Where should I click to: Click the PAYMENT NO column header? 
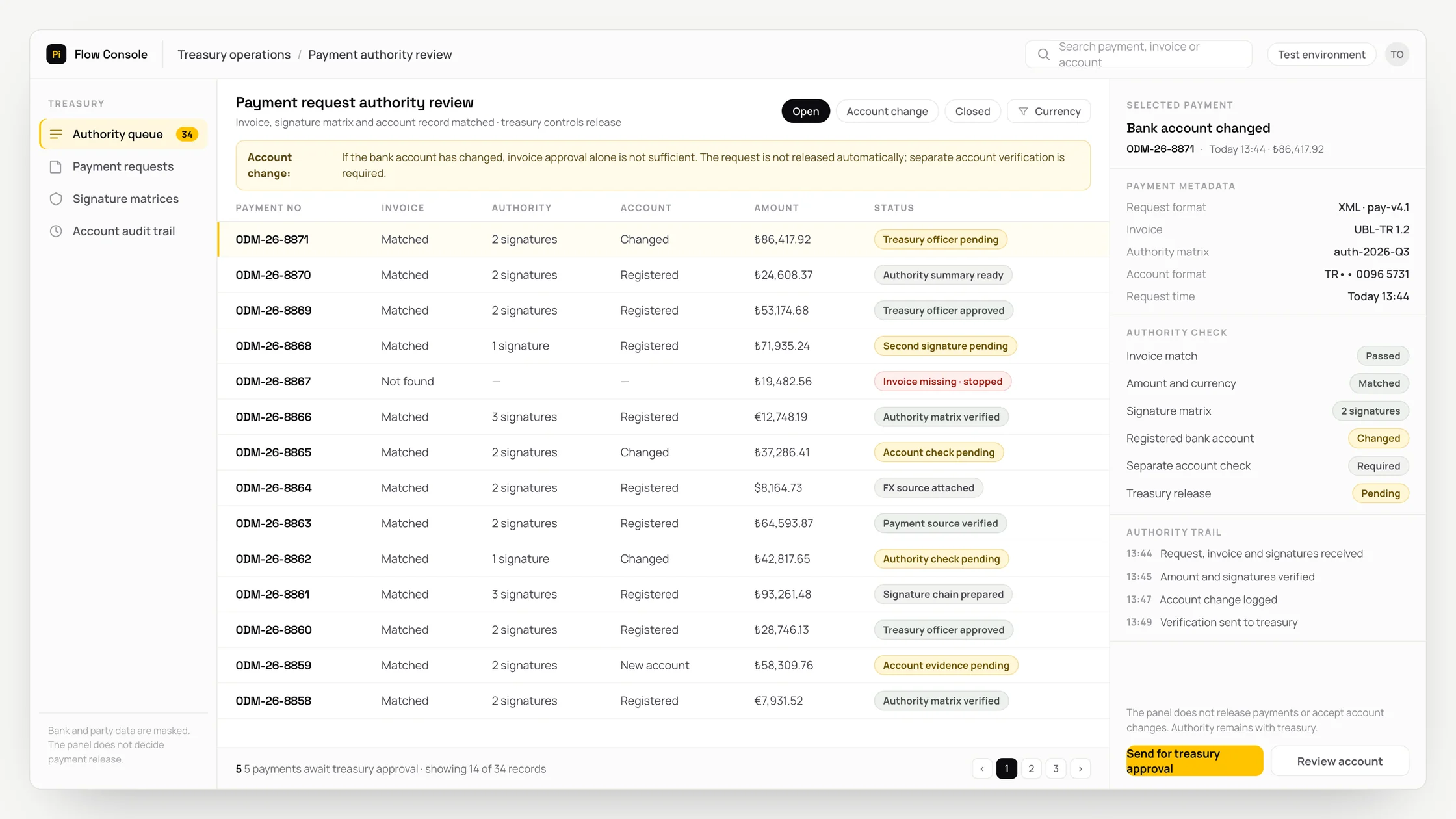(x=268, y=208)
